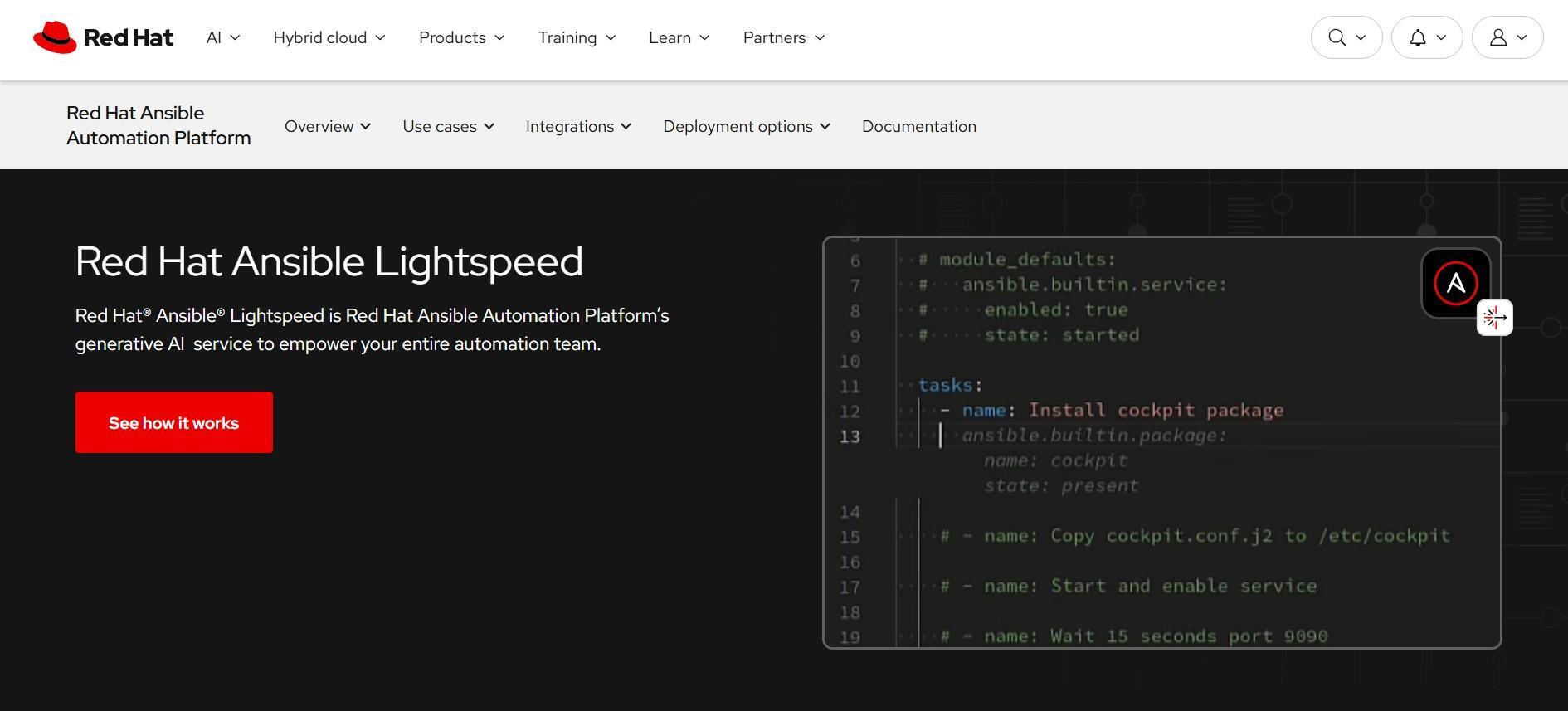The image size is (1568, 711).
Task: Click the code editor preview image
Action: click(1161, 442)
